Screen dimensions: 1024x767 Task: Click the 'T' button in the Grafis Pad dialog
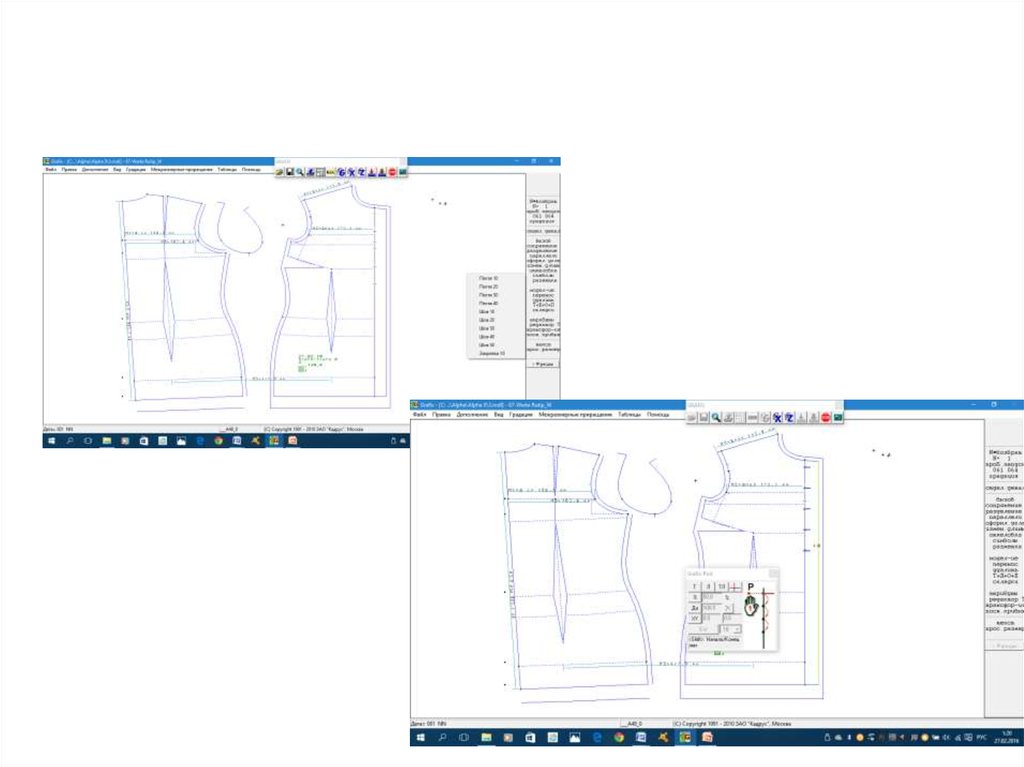(694, 587)
